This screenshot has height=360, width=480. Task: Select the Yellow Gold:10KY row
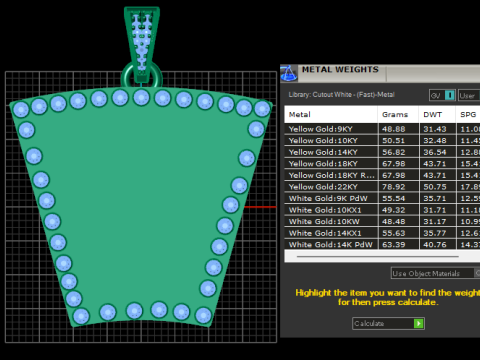pos(382,140)
